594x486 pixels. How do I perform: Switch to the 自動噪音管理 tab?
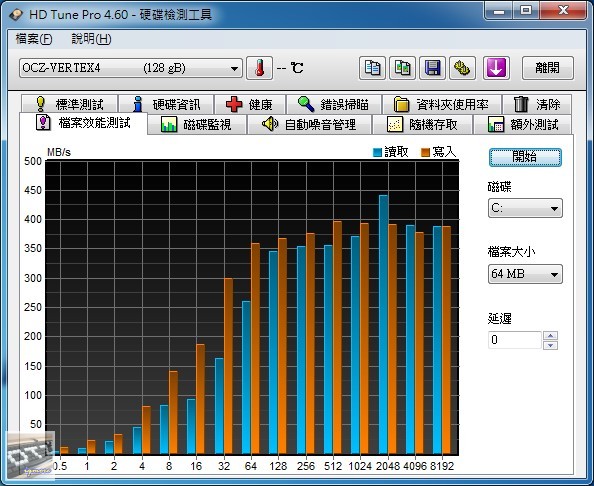tap(309, 125)
